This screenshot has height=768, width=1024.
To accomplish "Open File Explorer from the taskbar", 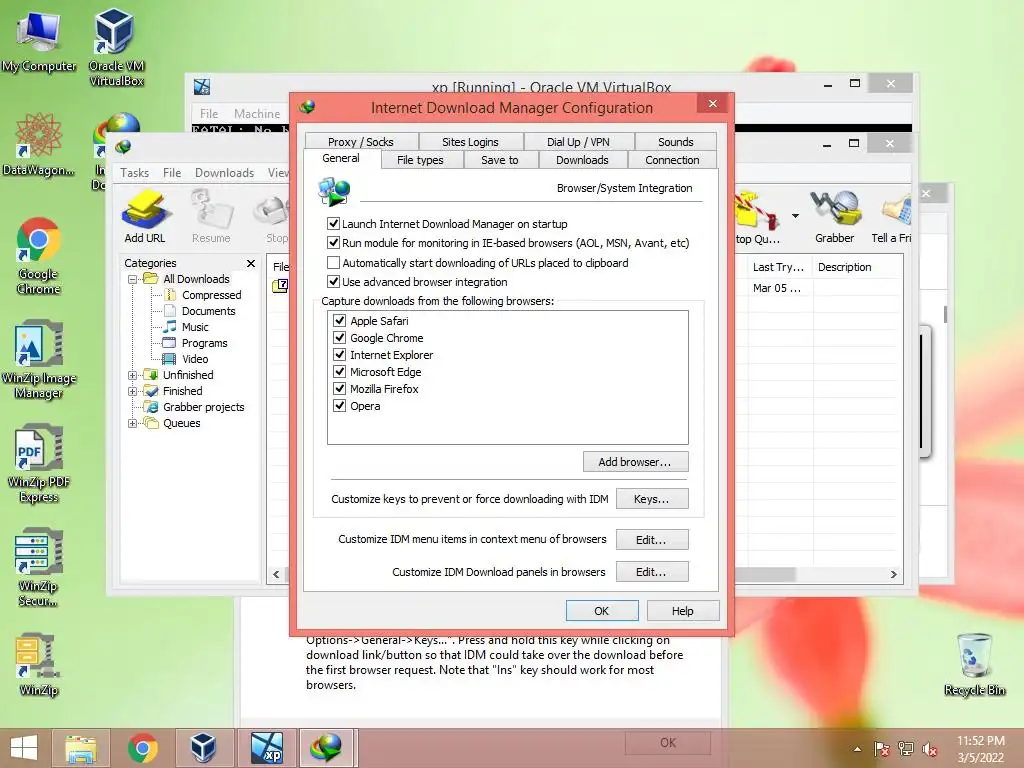I will 81,748.
